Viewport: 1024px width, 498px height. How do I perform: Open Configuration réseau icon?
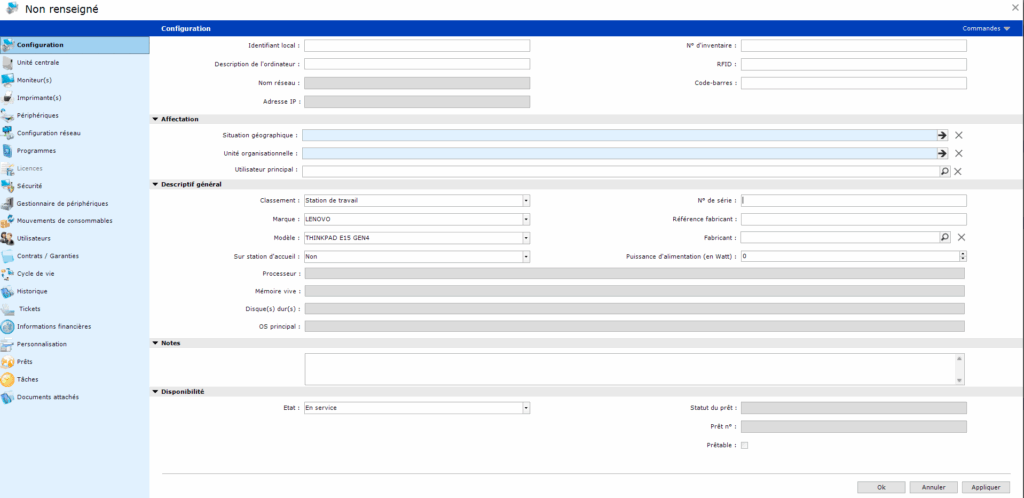click(8, 133)
